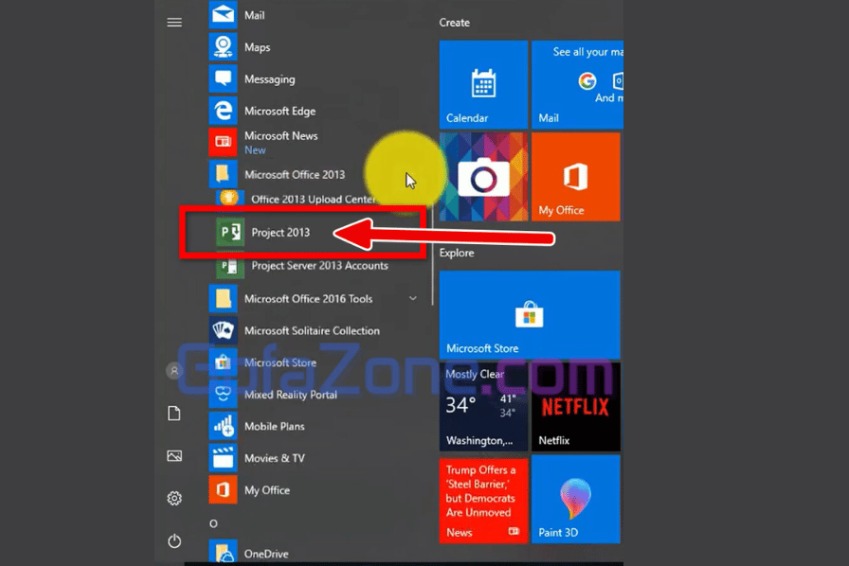Open the Washington weather tile
This screenshot has height=566, width=849.
483,407
